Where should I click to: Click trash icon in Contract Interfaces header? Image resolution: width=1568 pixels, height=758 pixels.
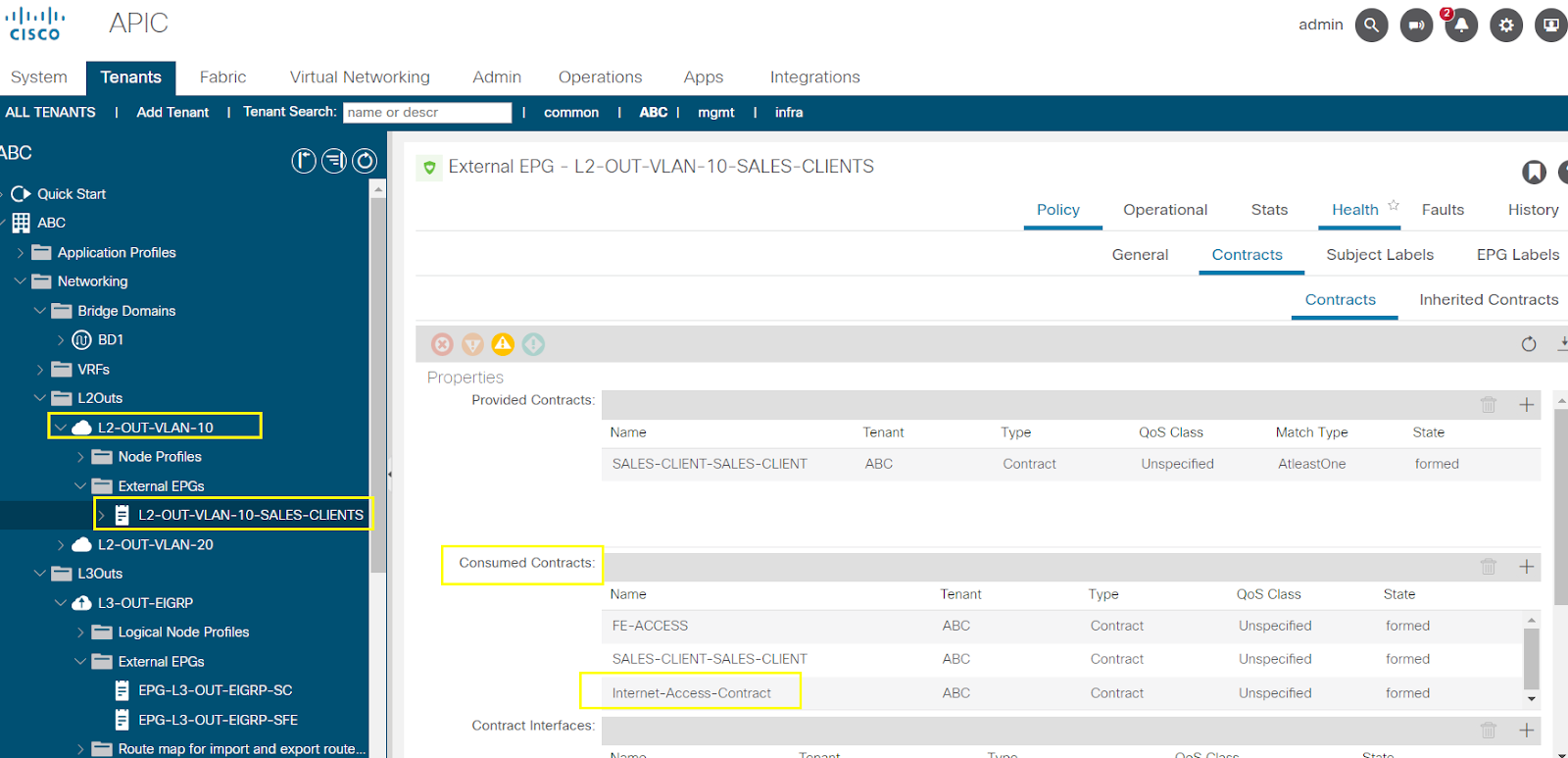pos(1489,731)
